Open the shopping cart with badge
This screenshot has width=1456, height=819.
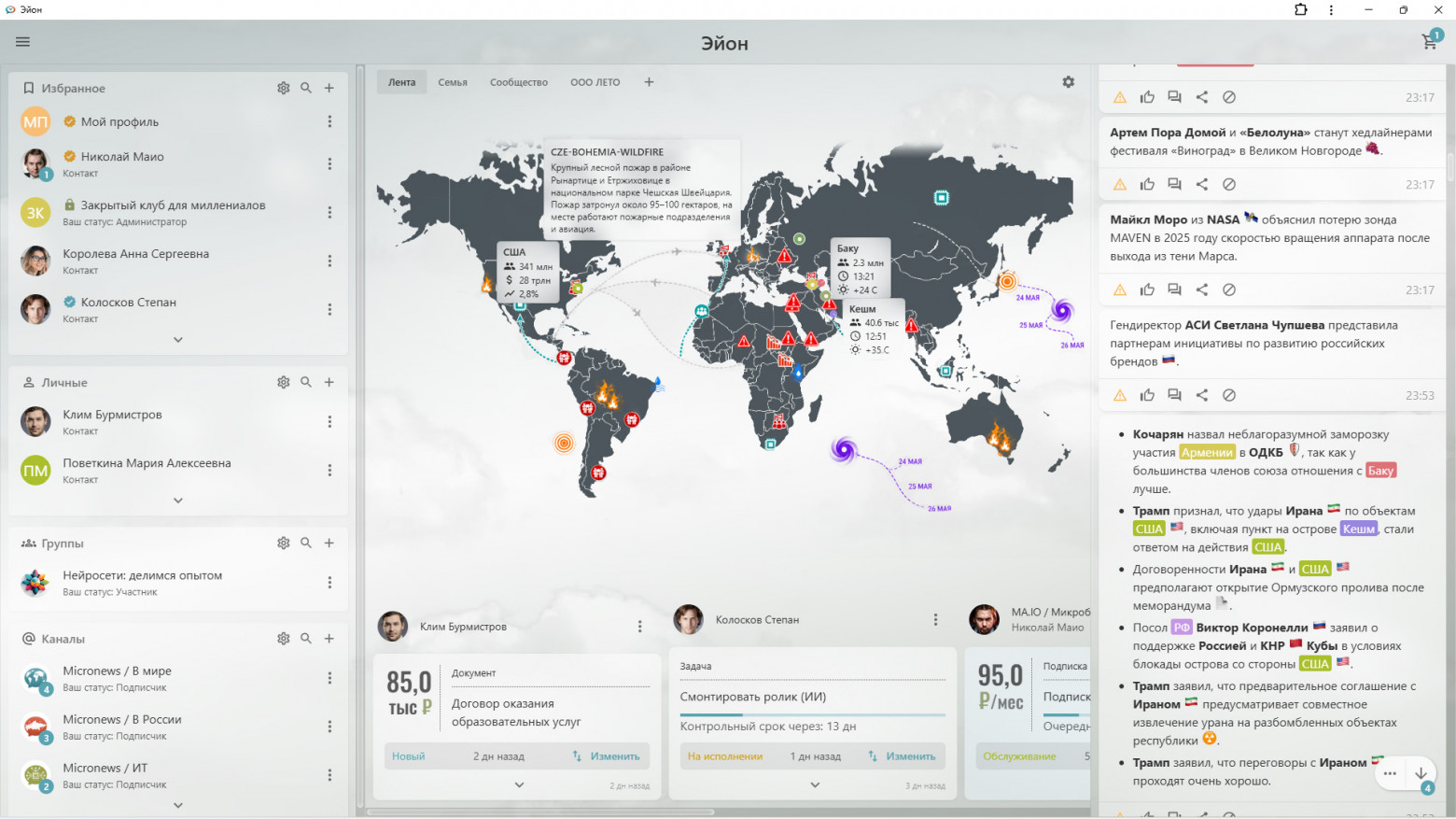point(1431,41)
